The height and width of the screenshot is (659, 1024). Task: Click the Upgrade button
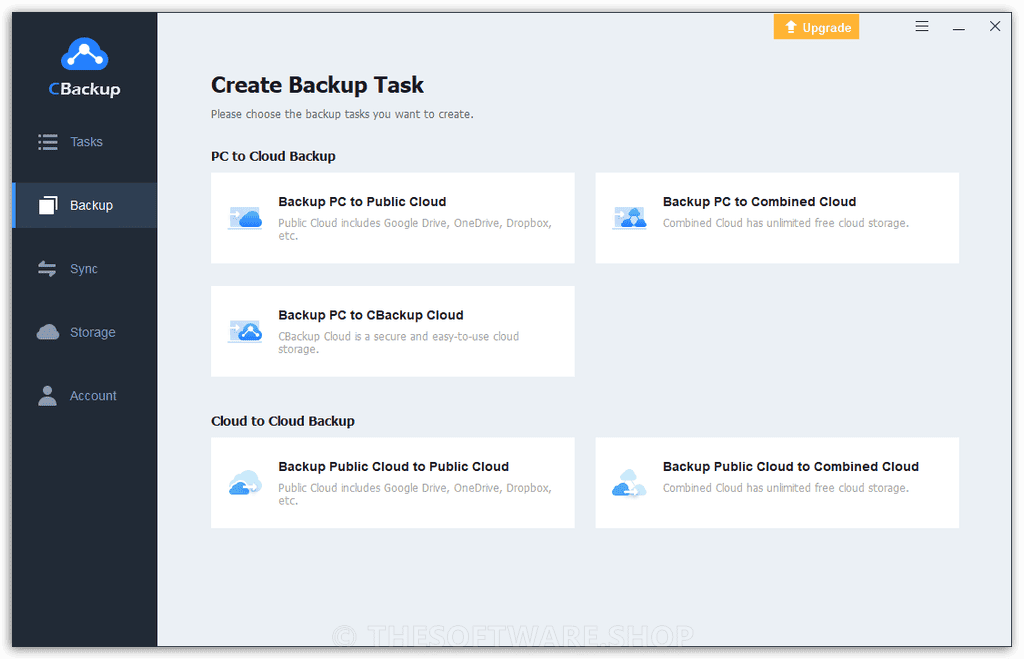[x=816, y=26]
